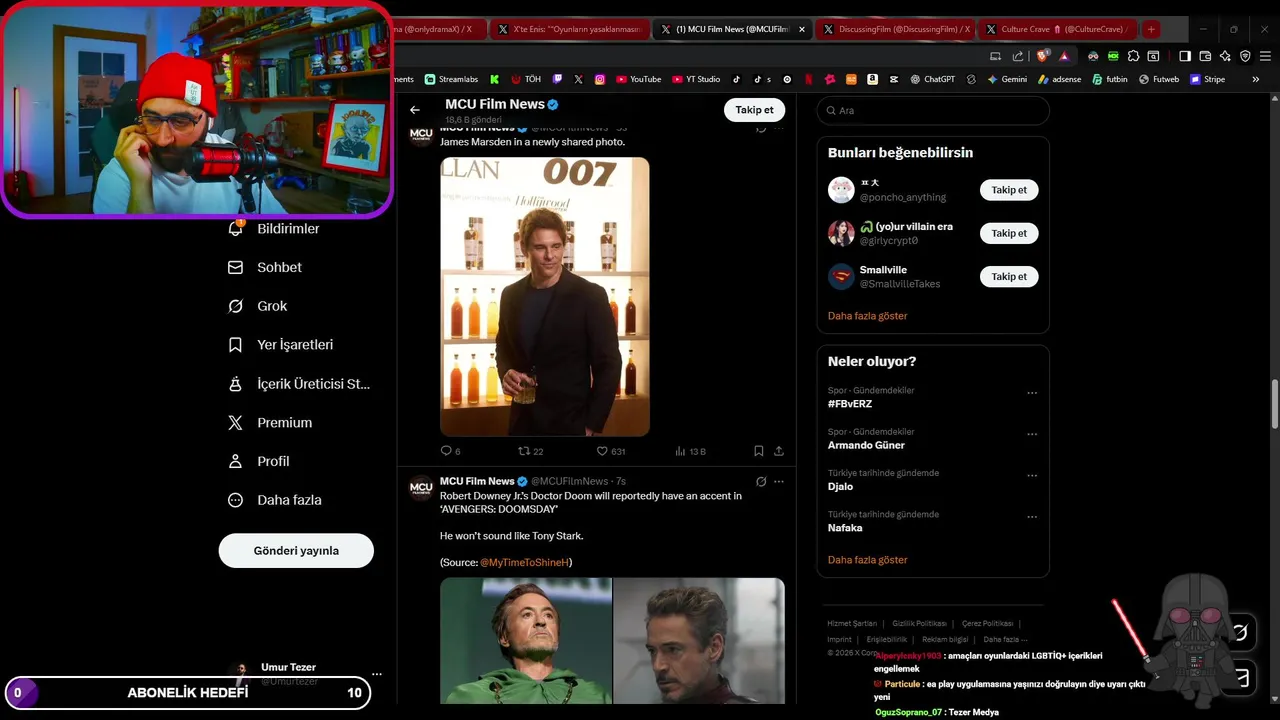Open Stripe bookmark
Viewport: 1280px width, 720px height.
click(1207, 79)
